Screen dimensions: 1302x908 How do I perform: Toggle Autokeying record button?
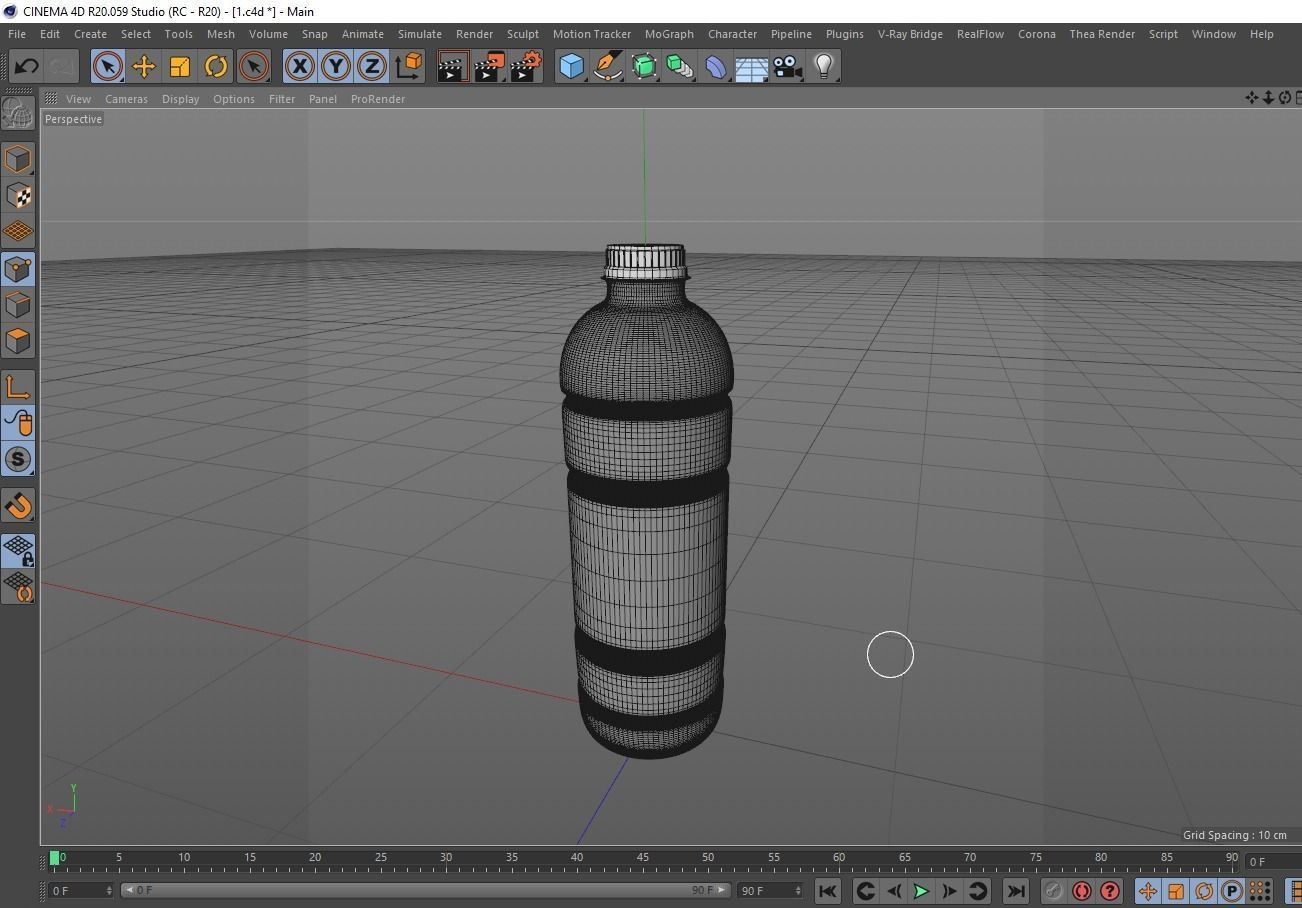[x=1081, y=890]
